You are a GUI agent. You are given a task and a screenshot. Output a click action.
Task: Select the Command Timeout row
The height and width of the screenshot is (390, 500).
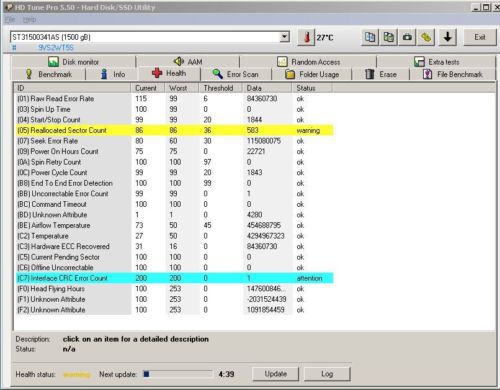(175, 204)
